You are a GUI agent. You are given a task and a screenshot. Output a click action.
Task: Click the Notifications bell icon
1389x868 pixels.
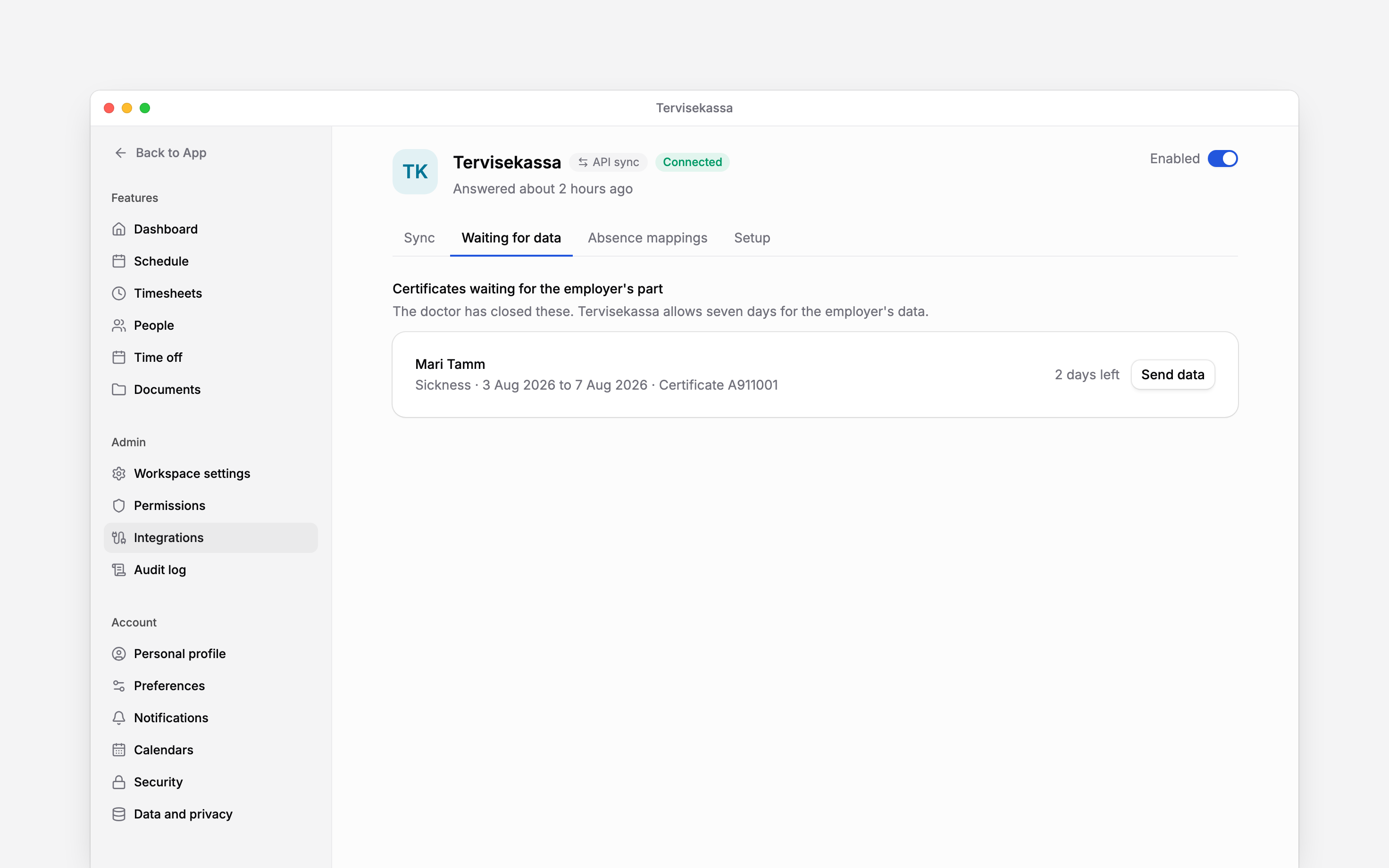119,718
